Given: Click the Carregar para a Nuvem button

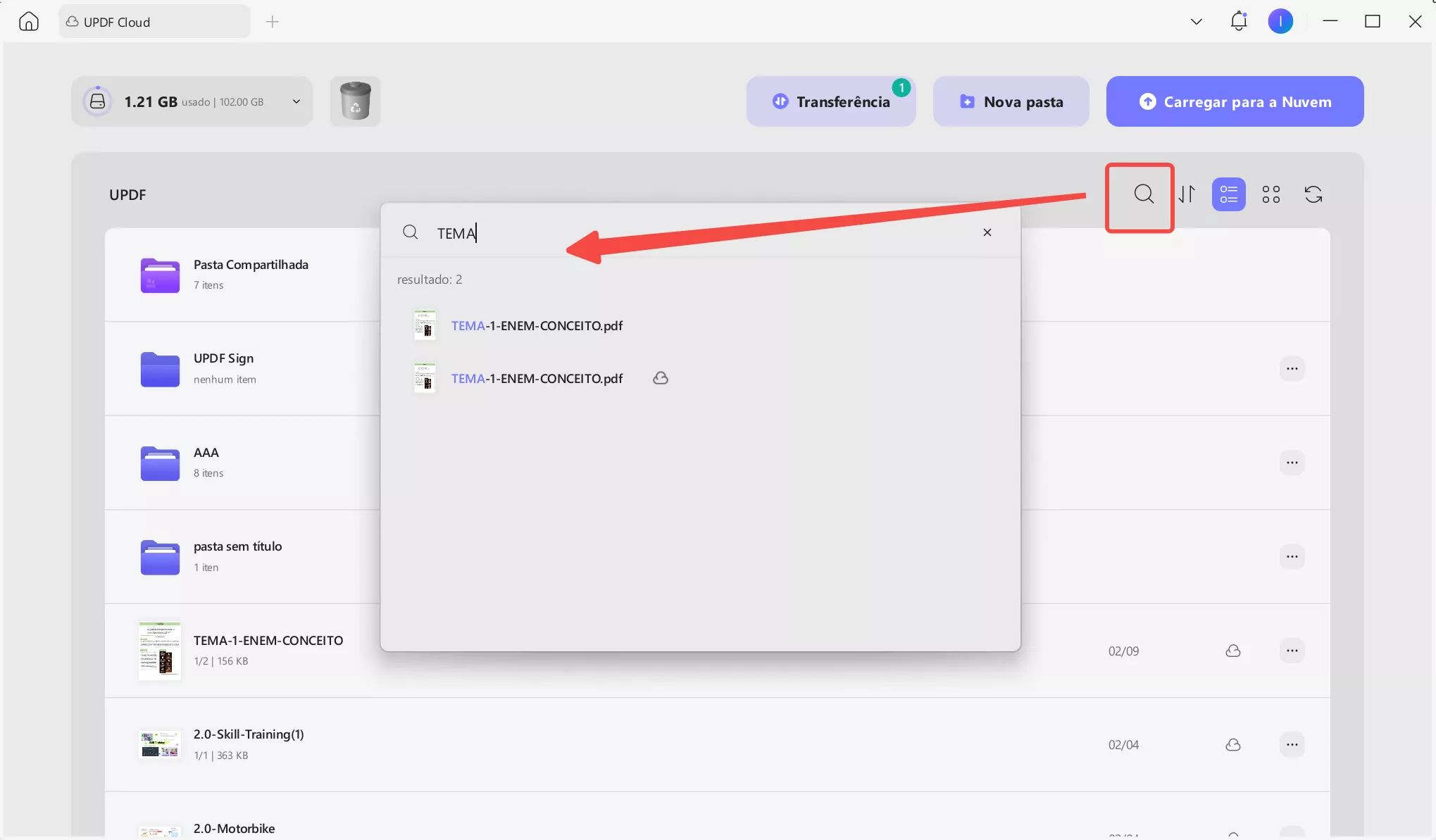Looking at the screenshot, I should coord(1235,101).
